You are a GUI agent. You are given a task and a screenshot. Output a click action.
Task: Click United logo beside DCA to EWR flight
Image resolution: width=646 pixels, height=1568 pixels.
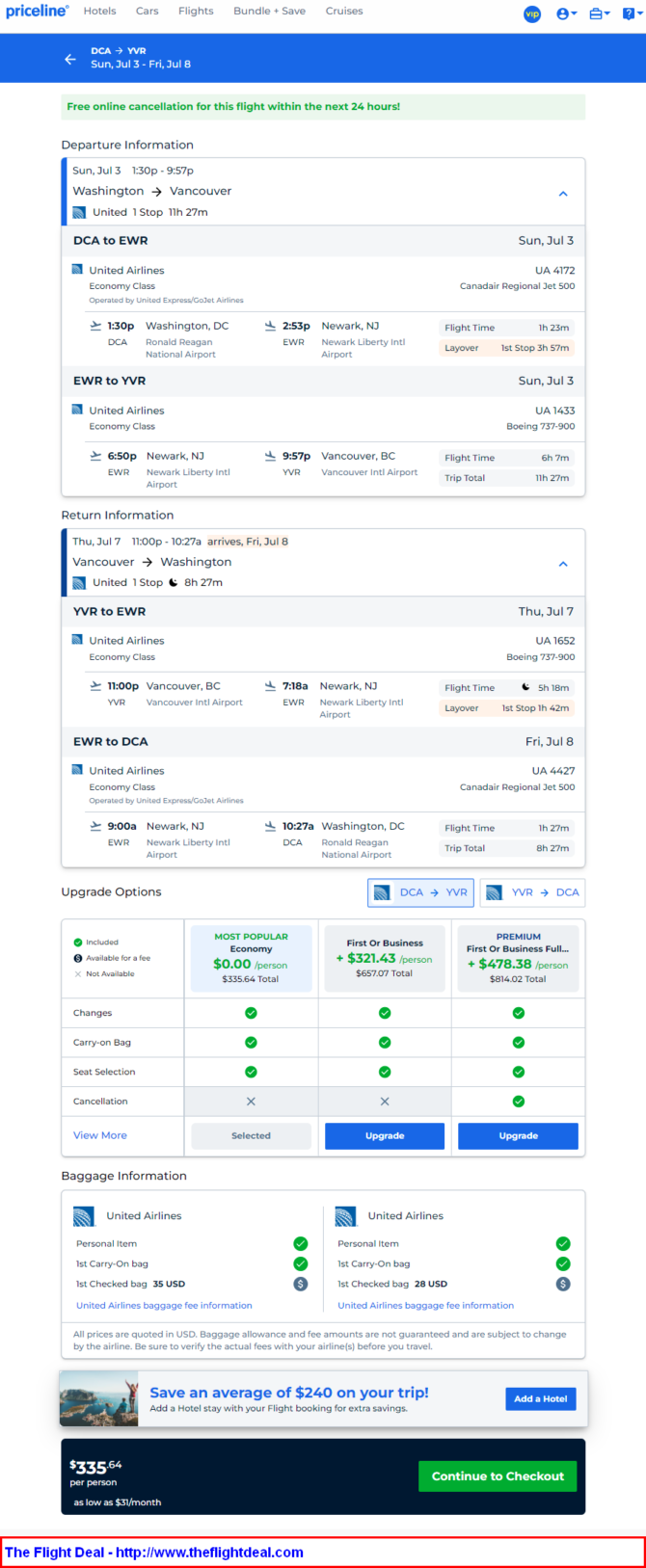[x=77, y=270]
